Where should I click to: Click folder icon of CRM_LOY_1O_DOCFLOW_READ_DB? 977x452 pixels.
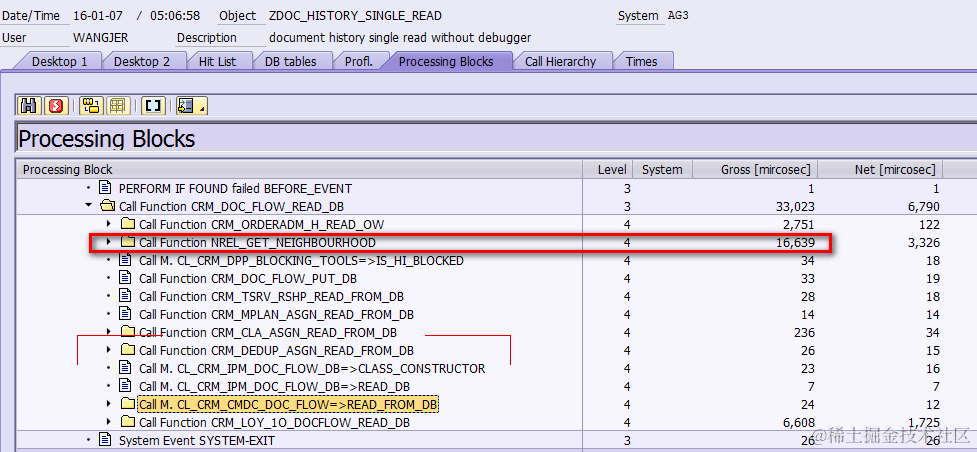point(128,422)
